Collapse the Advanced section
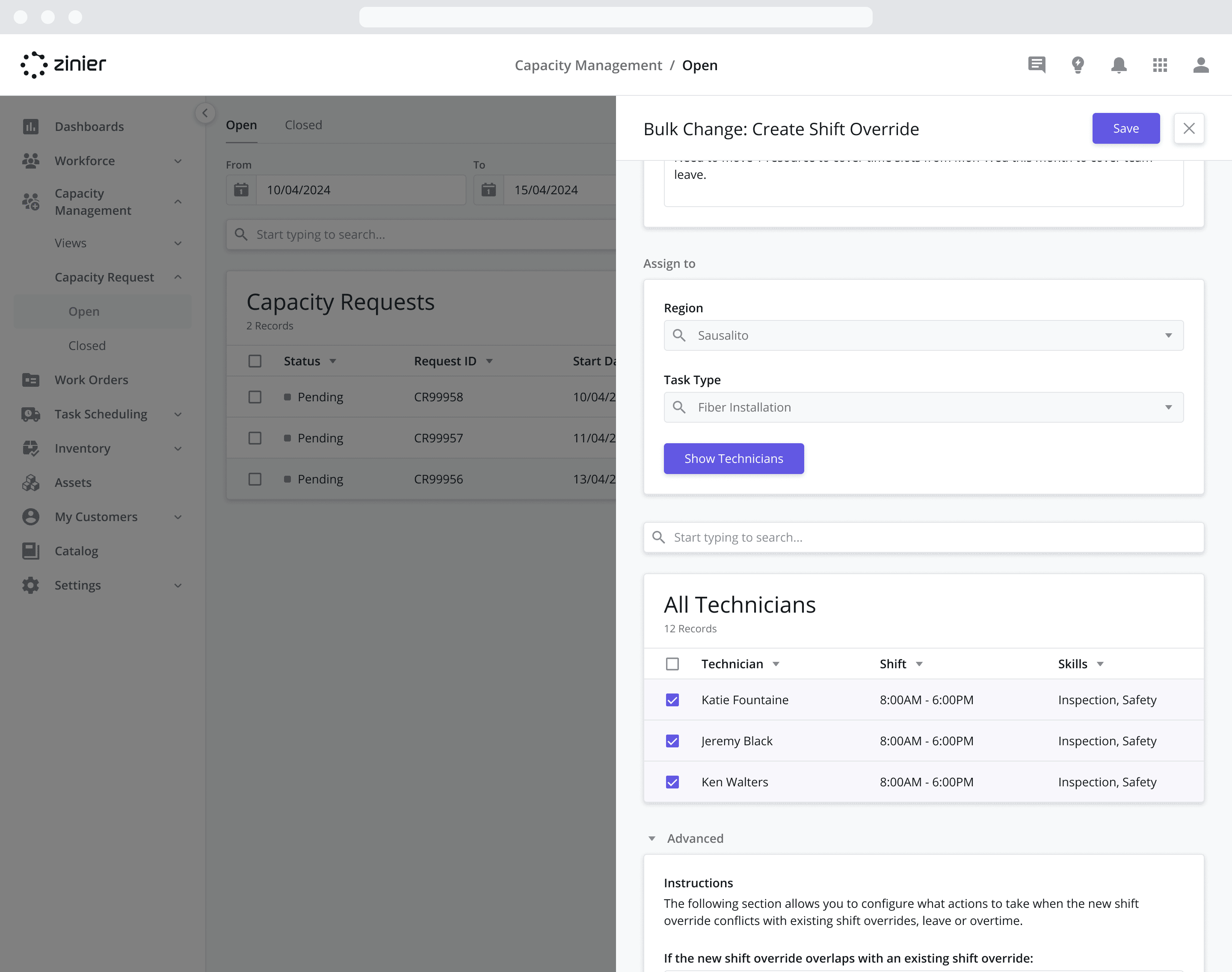1232x972 pixels. pos(652,838)
